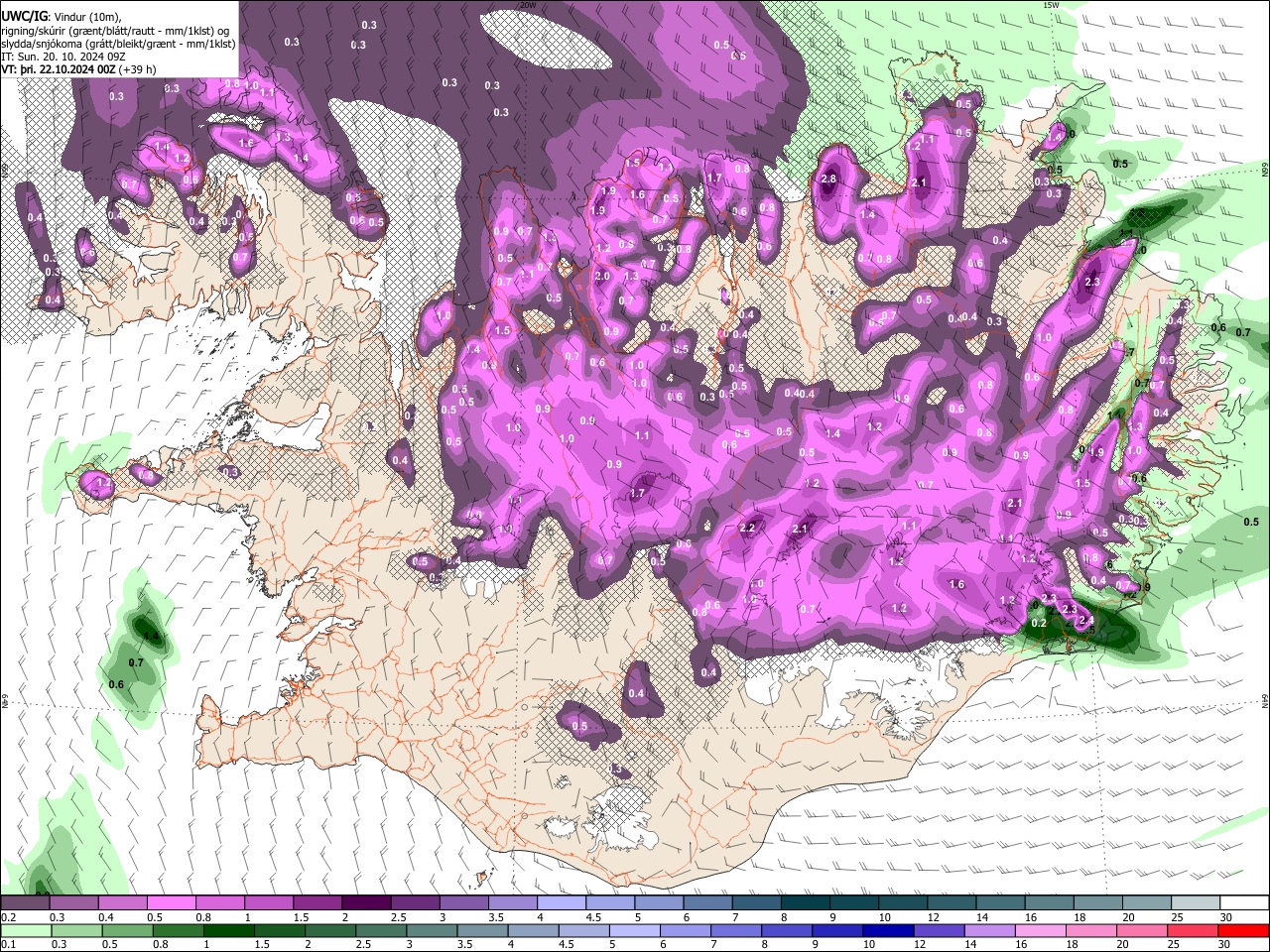Pick the deep purple snow swatch between 2 and 2.5

(x=365, y=903)
